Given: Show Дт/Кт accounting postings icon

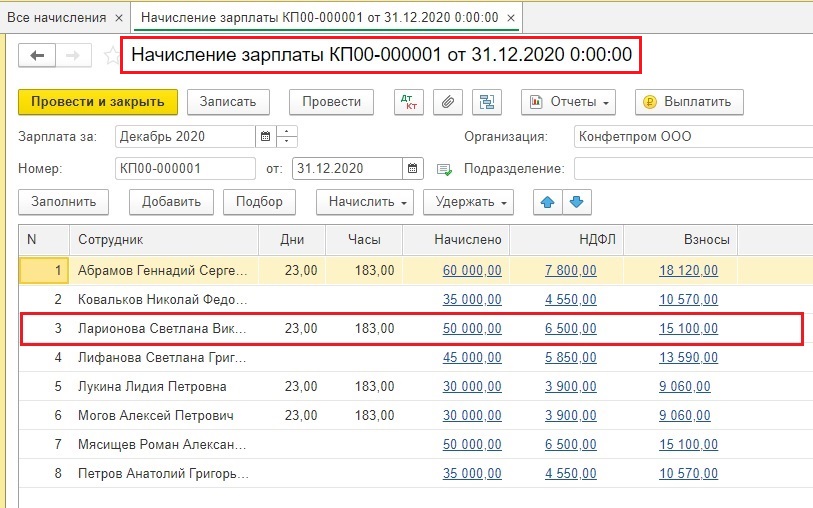Looking at the screenshot, I should click(409, 102).
